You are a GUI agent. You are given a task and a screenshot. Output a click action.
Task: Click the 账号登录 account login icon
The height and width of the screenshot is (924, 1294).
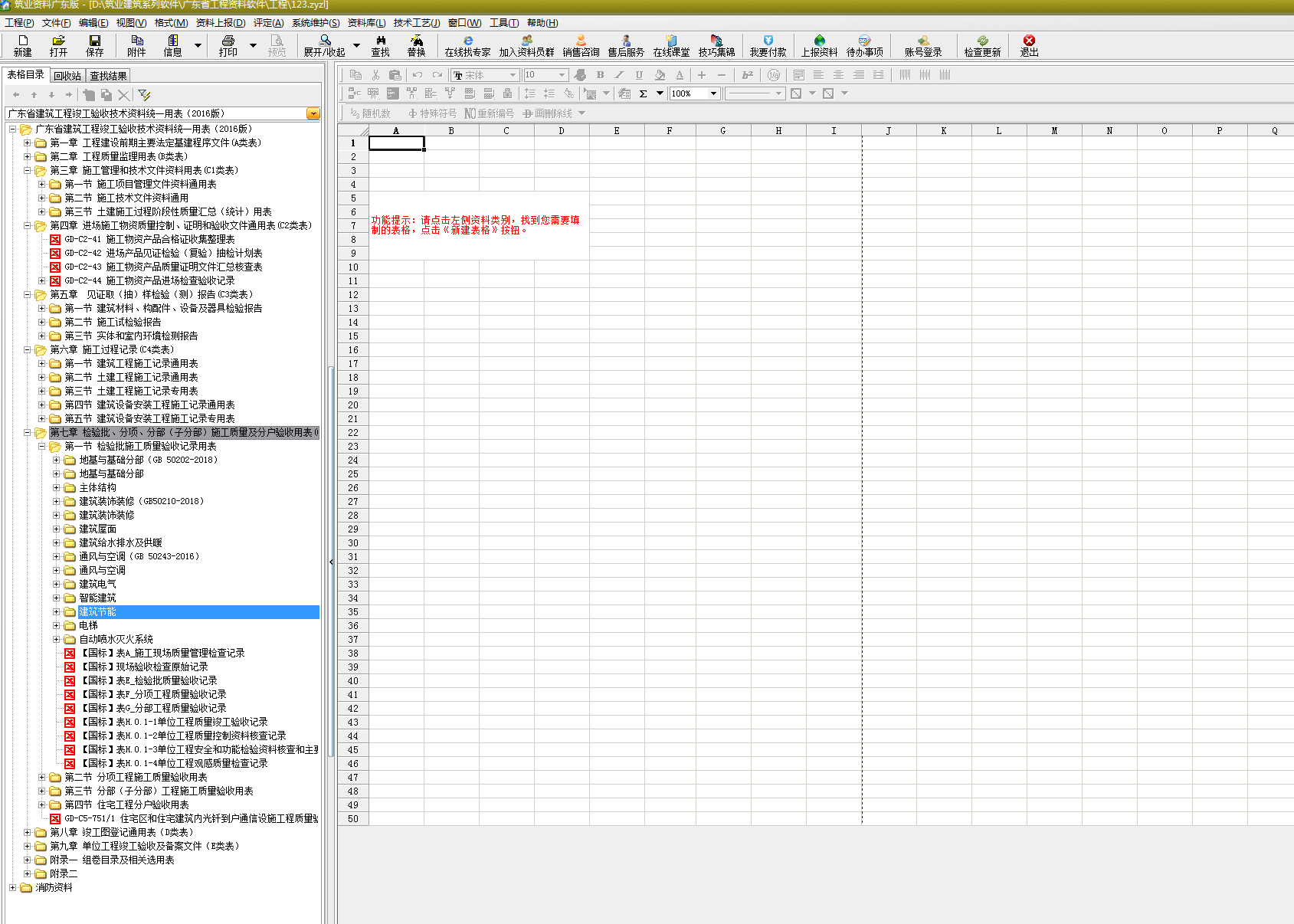(923, 46)
